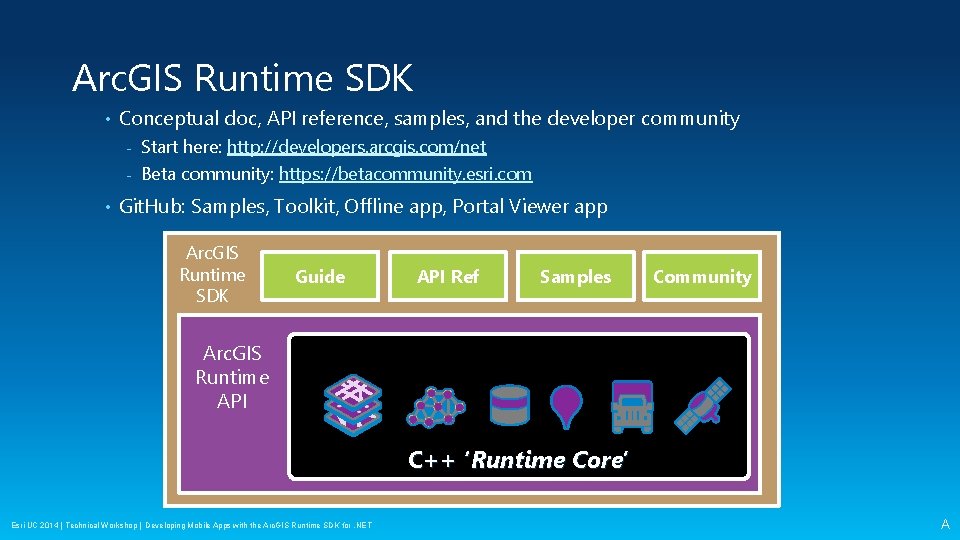
Task: Click the Esri UC 2014 footer text
Action: coord(192,525)
